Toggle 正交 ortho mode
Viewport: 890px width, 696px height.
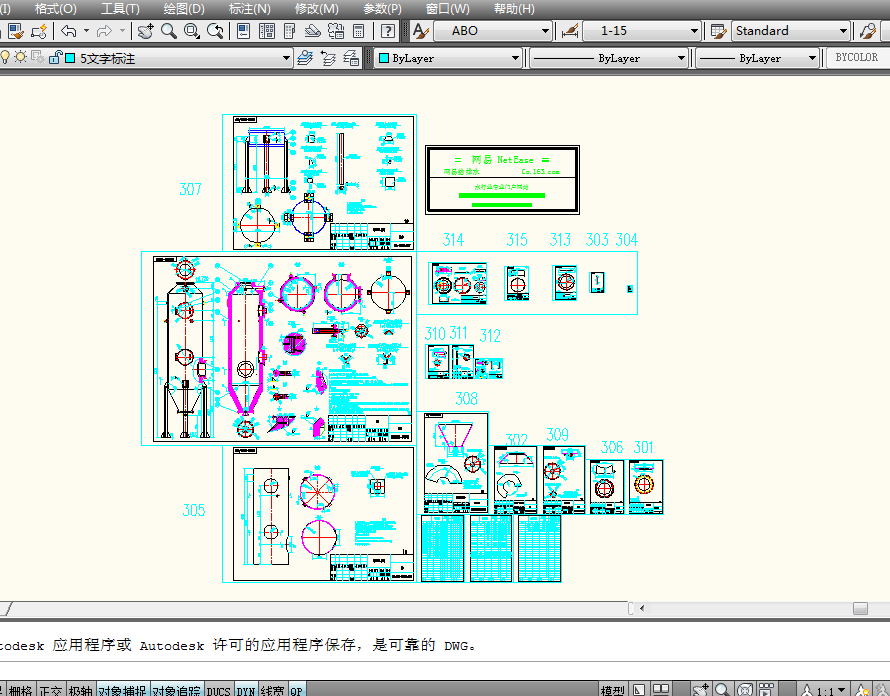tap(51, 690)
